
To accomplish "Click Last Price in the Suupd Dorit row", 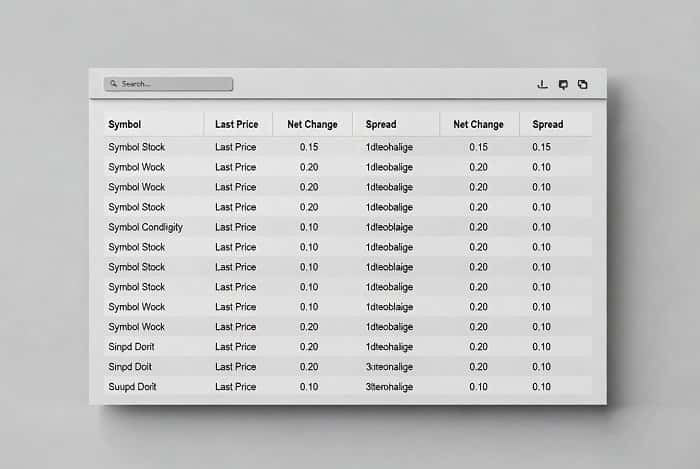I will pyautogui.click(x=235, y=387).
